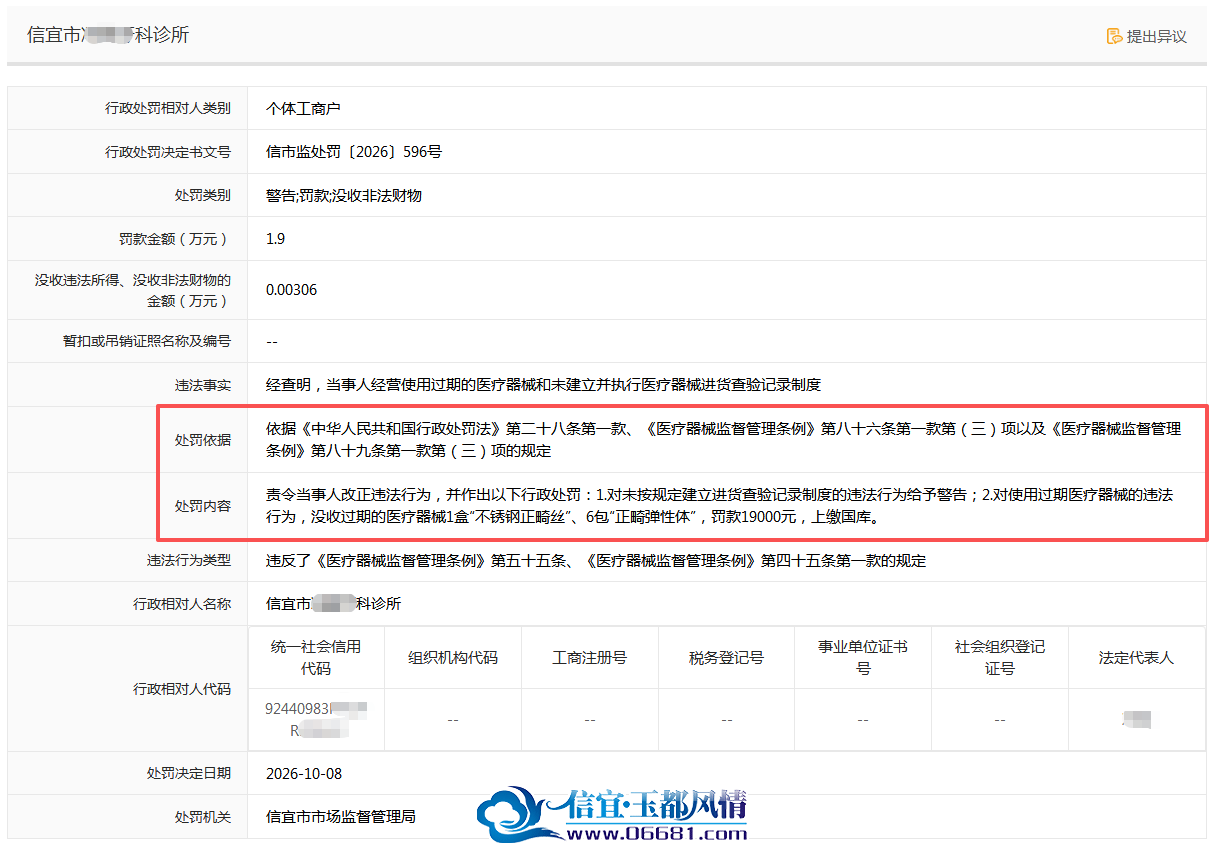Select the 处罚类别 label
Viewport: 1225px width, 851px height.
[x=203, y=195]
